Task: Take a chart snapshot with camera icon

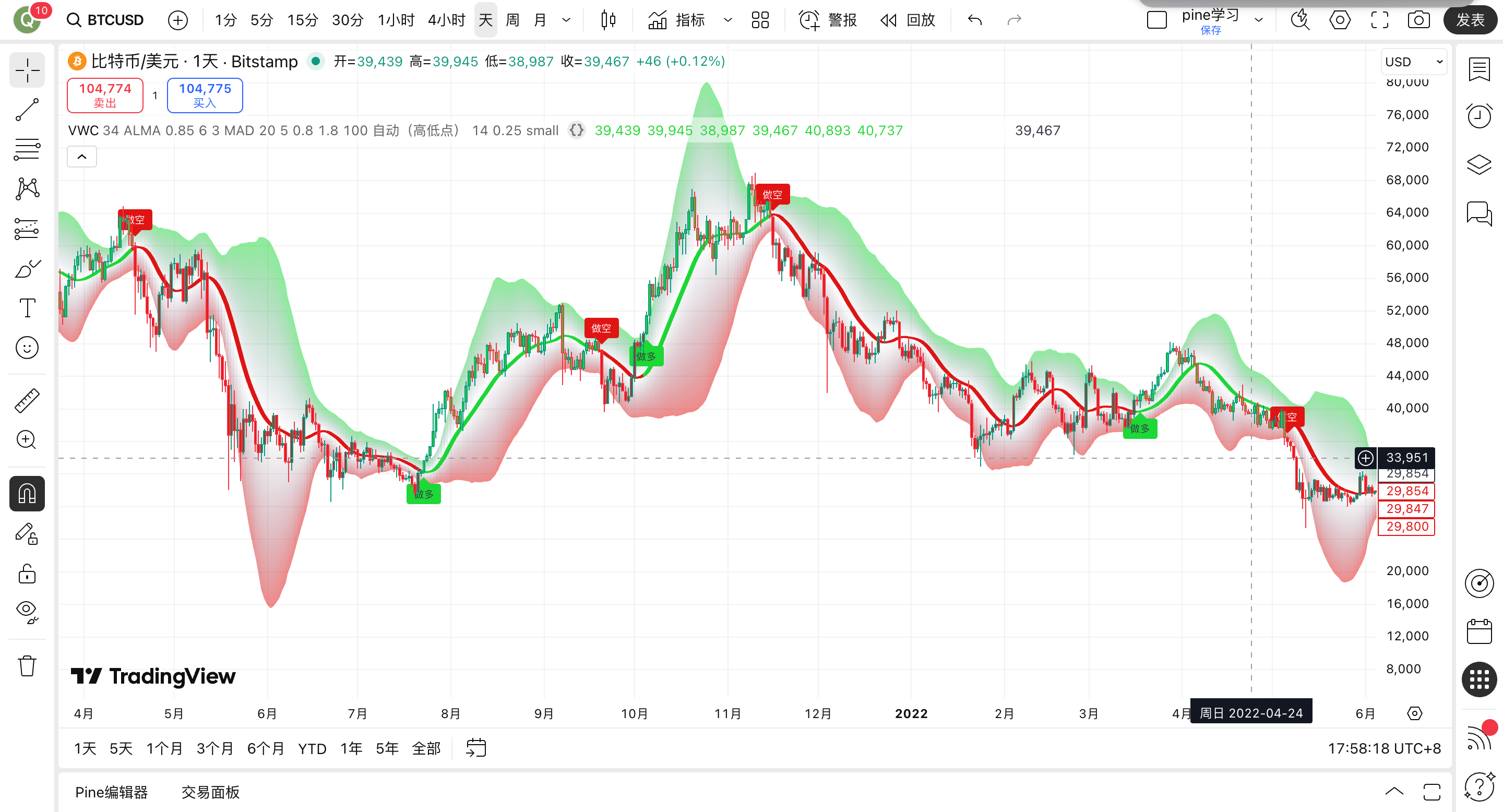Action: pyautogui.click(x=1418, y=20)
